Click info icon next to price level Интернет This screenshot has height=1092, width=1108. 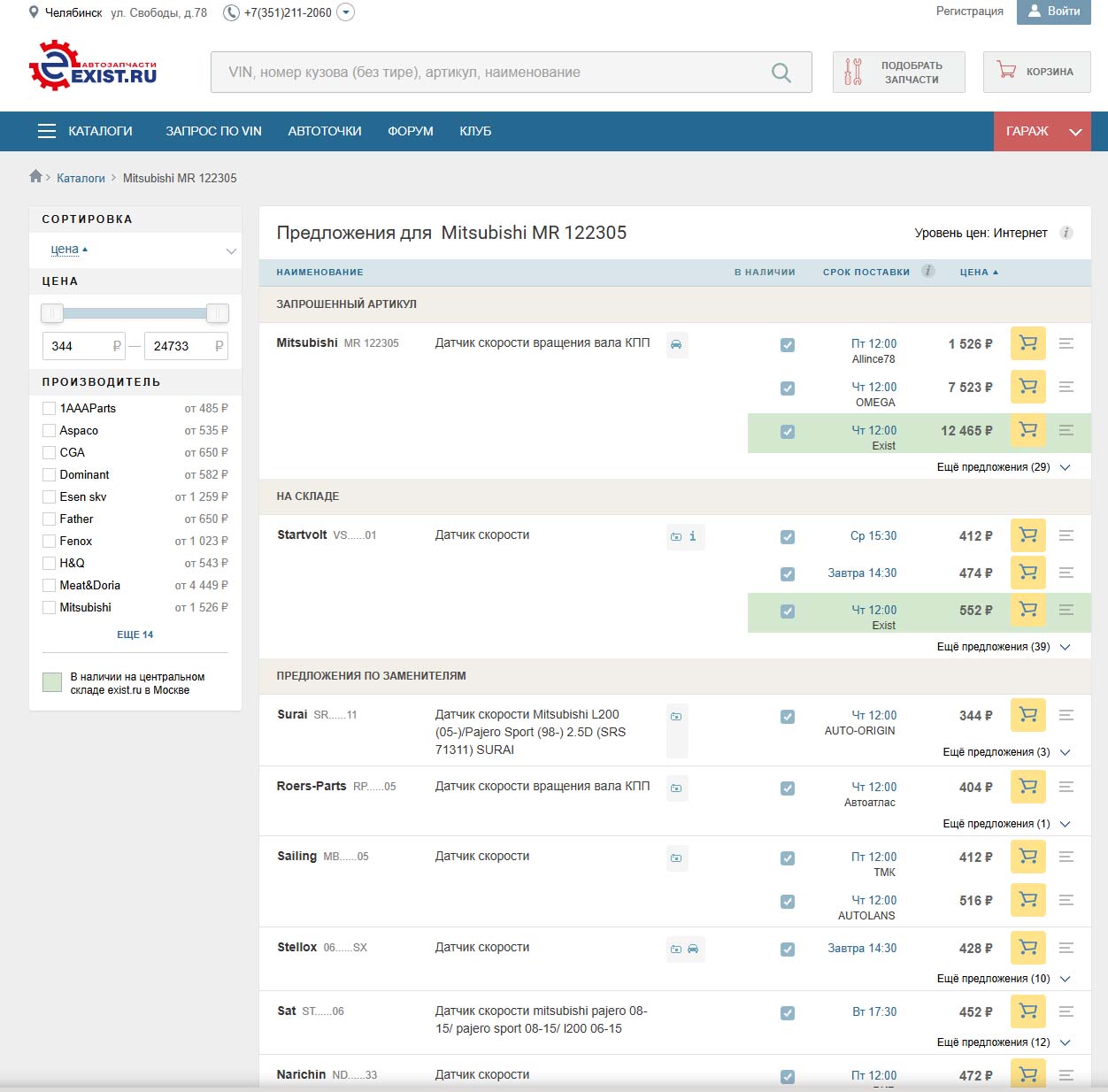[x=1066, y=233]
